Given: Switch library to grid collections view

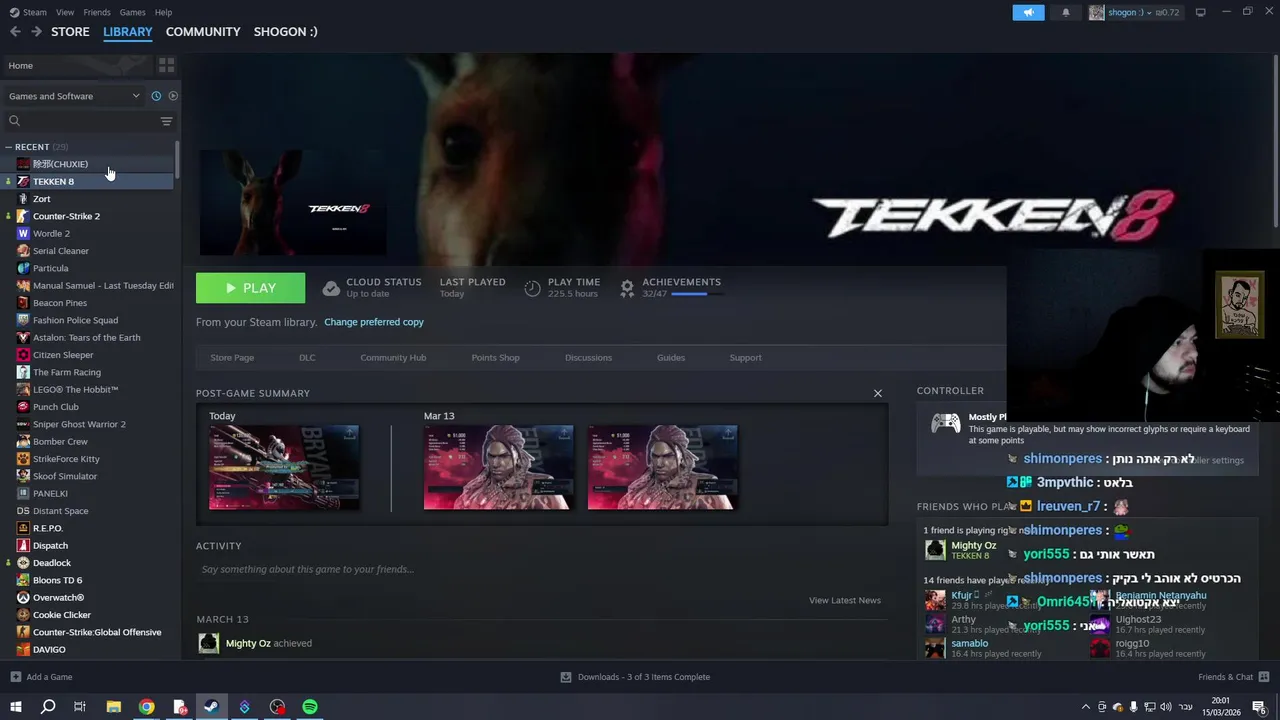Looking at the screenshot, I should pos(166,65).
